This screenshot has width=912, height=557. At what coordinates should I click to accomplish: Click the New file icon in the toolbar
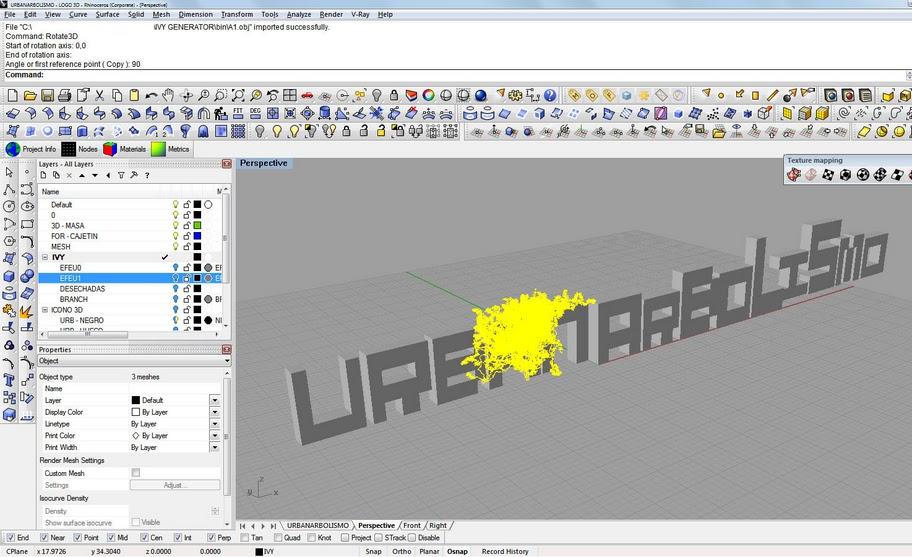pyautogui.click(x=12, y=95)
